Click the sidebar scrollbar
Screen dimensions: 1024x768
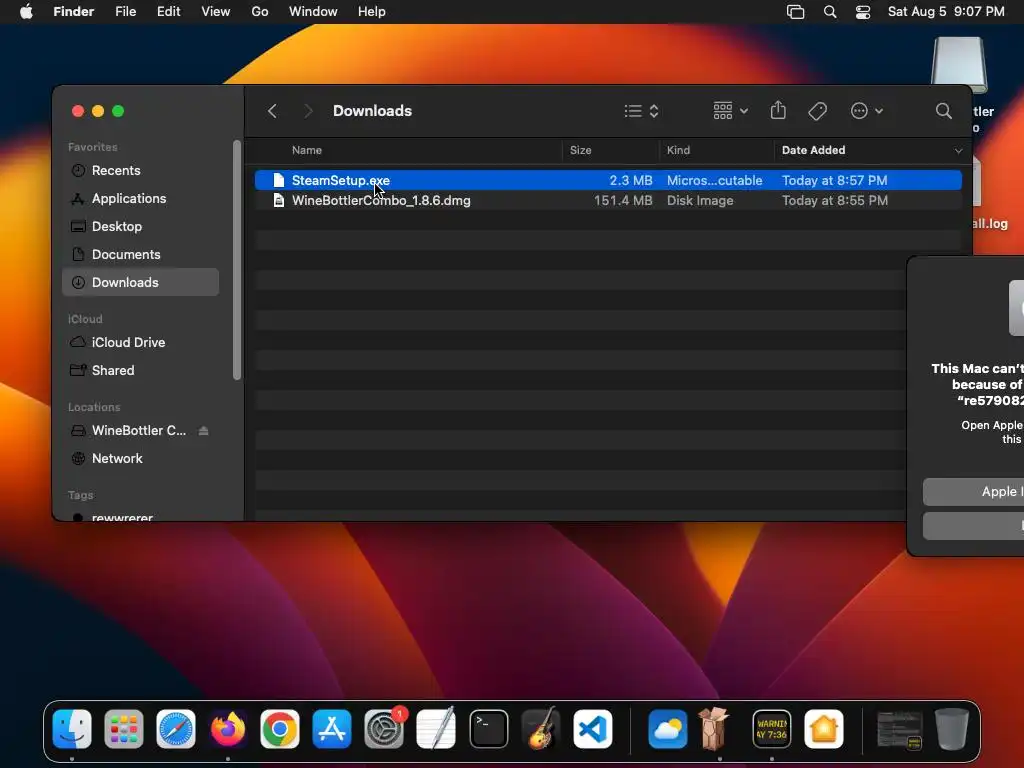[236, 260]
